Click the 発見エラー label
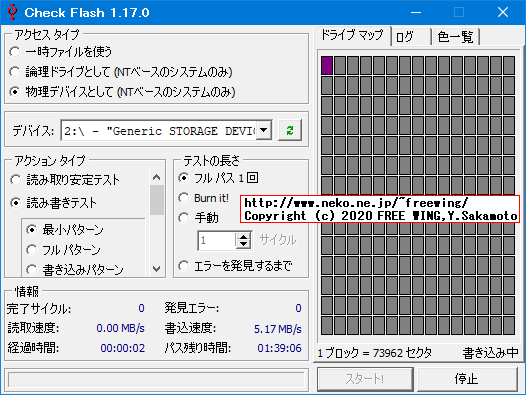 click(x=192, y=308)
